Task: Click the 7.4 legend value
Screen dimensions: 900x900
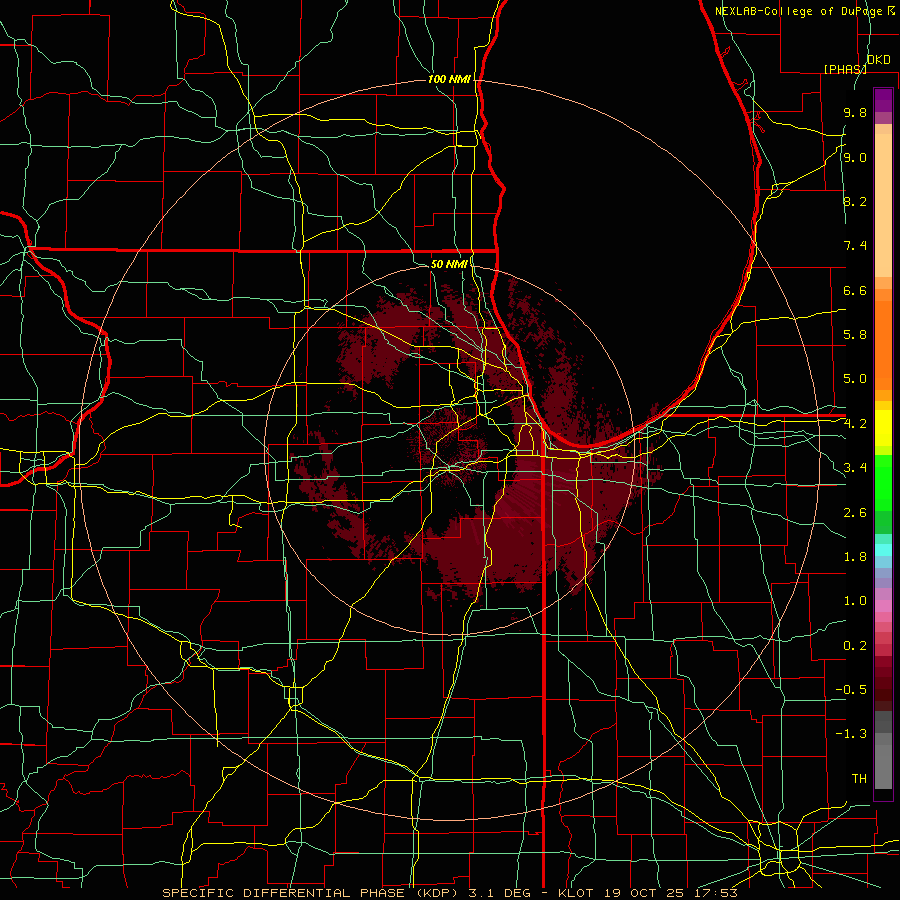Action: coord(855,246)
